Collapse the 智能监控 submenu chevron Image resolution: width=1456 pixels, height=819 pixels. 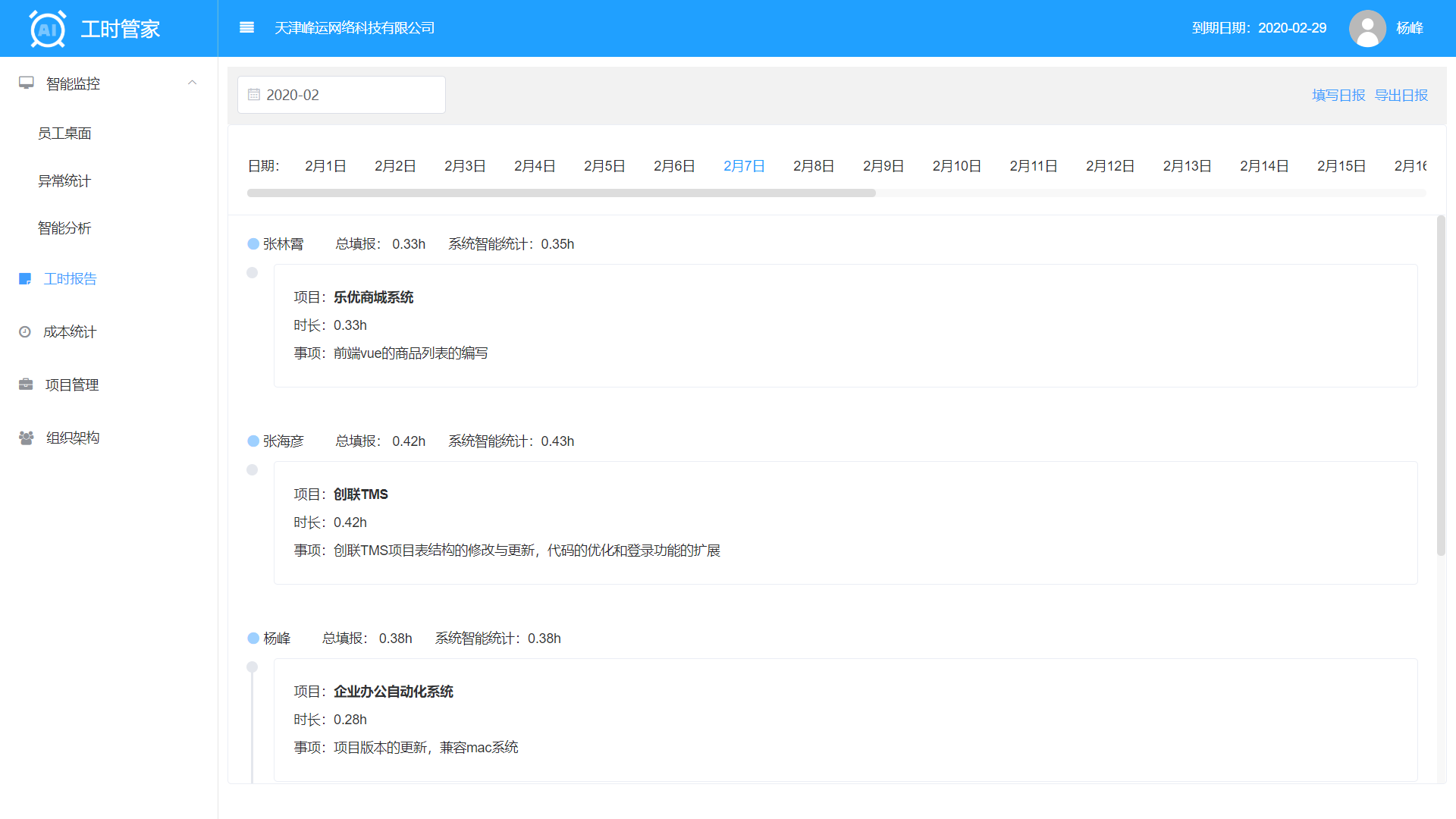[x=192, y=83]
